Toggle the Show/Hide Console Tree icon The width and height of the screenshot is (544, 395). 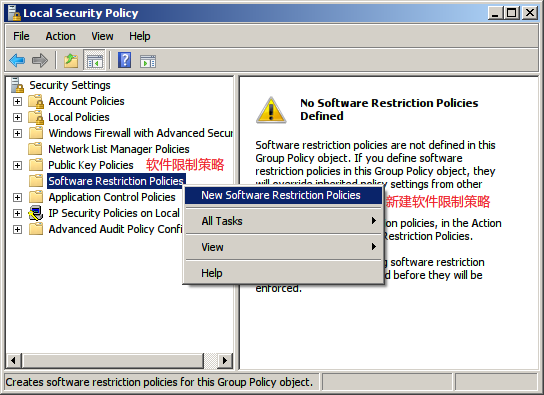coord(94,61)
